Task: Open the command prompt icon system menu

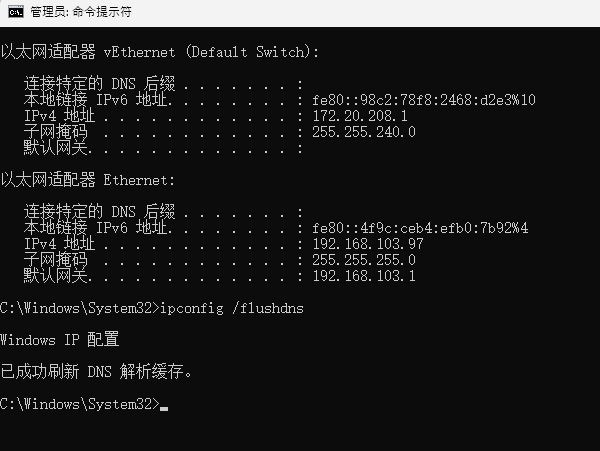Action: [x=16, y=11]
